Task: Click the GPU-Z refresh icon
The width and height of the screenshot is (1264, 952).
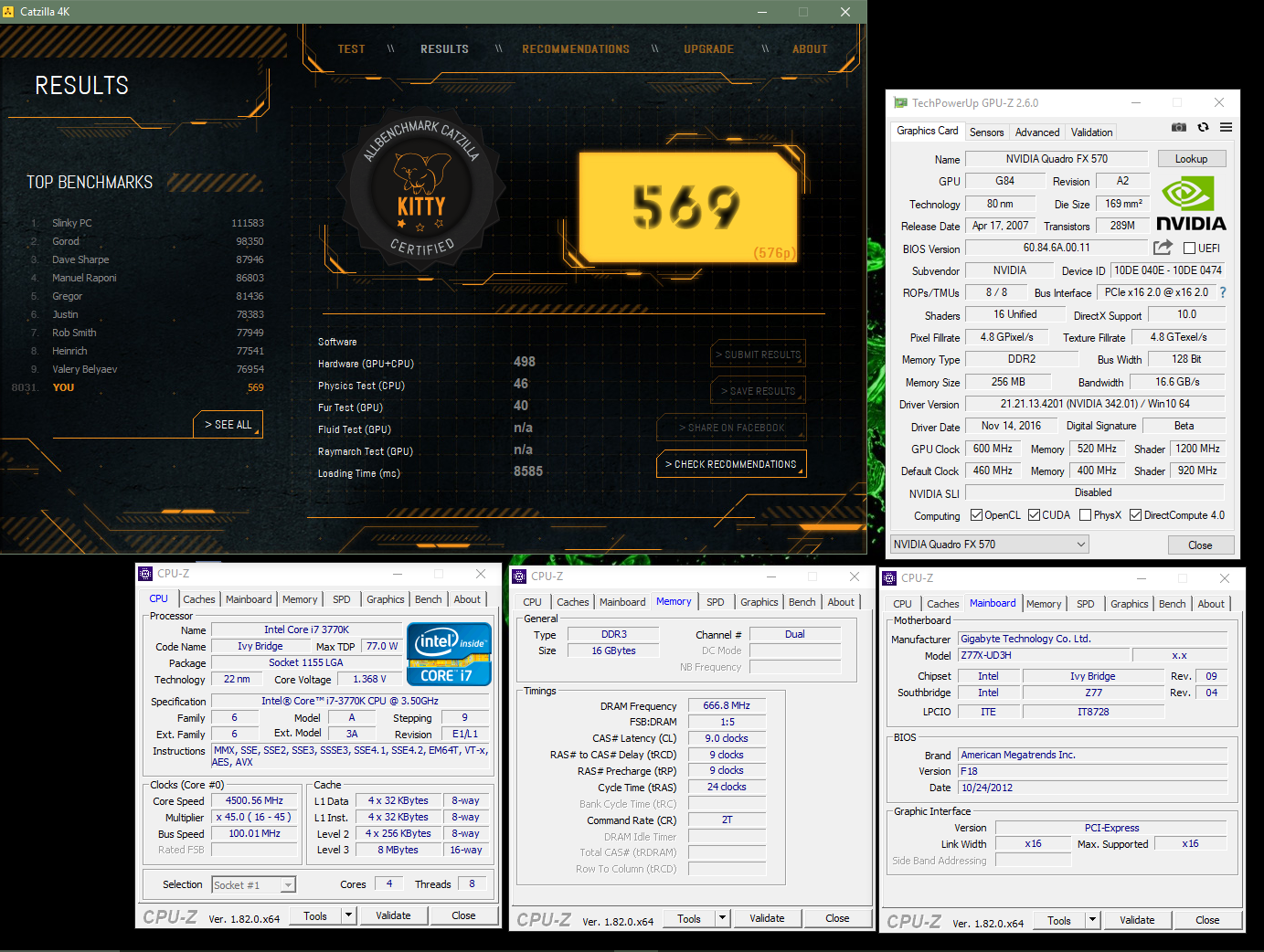Action: coord(1203,127)
